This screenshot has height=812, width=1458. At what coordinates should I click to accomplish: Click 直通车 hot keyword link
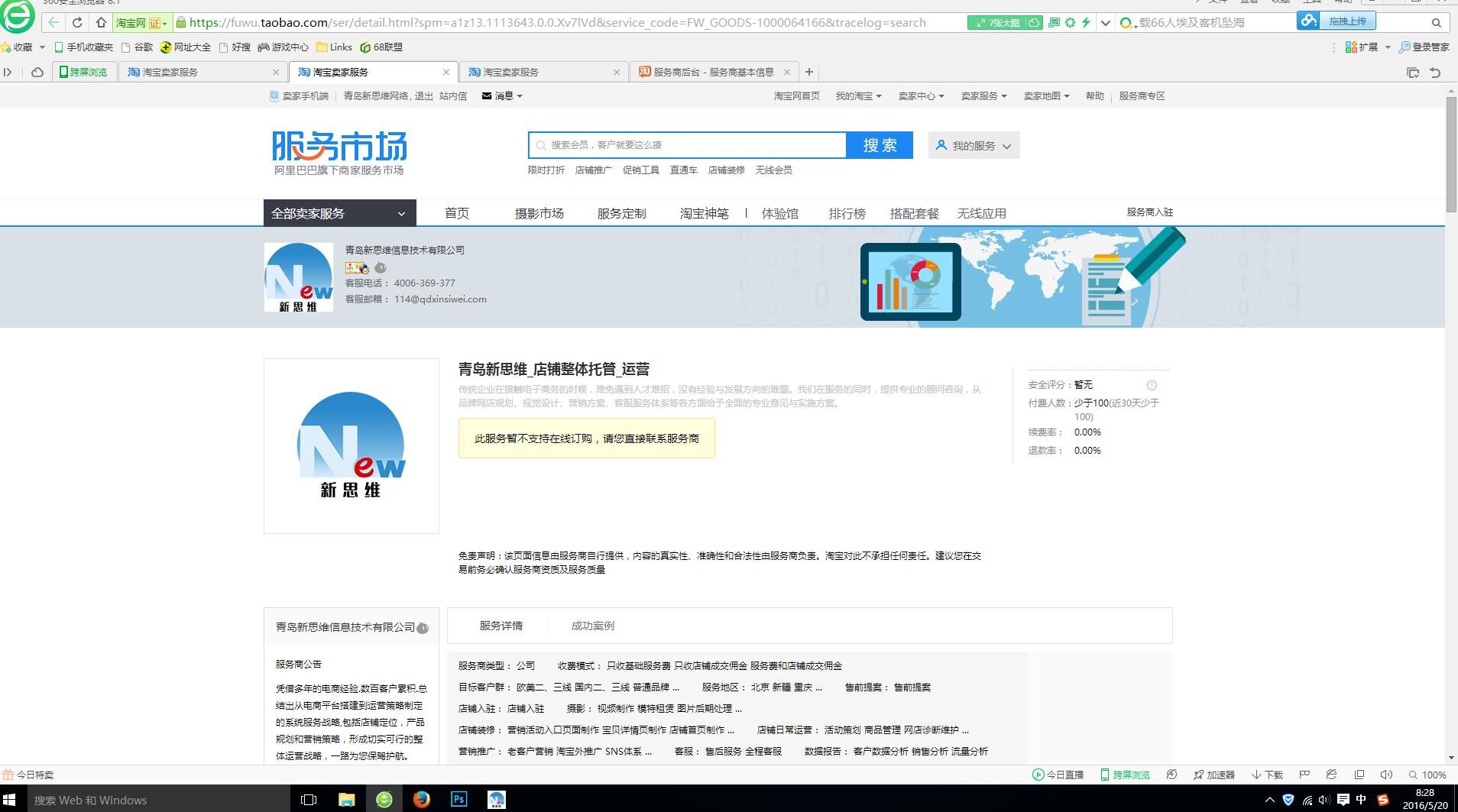pyautogui.click(x=683, y=170)
